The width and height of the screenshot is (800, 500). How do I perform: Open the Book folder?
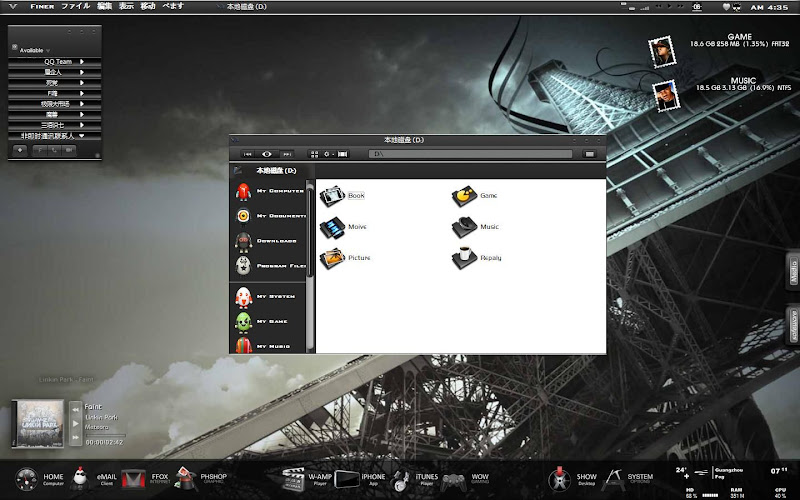coord(332,196)
